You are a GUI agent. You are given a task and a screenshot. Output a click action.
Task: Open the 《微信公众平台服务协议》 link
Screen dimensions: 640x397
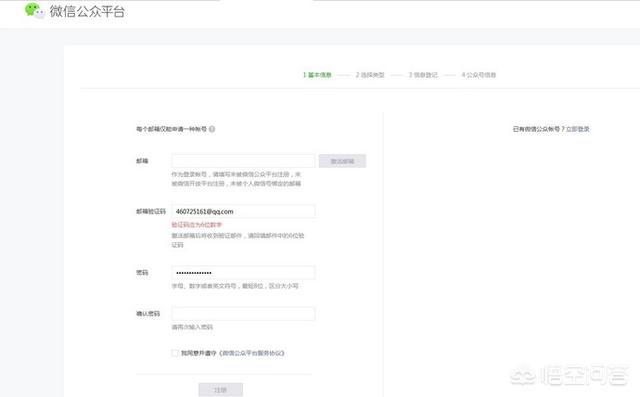(251, 353)
